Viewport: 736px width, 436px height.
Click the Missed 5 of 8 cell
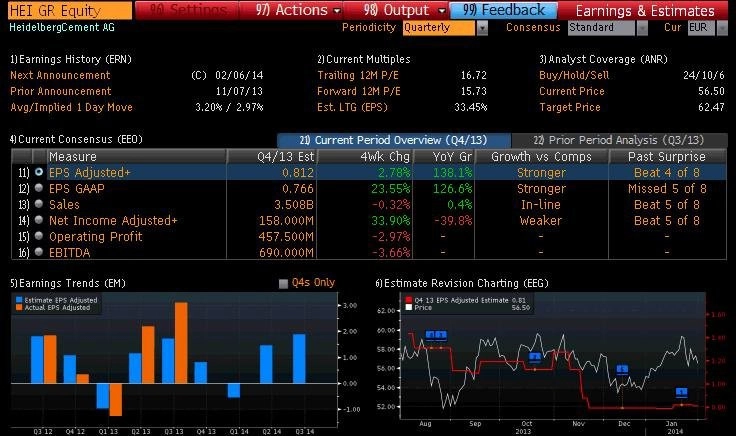(x=667, y=189)
